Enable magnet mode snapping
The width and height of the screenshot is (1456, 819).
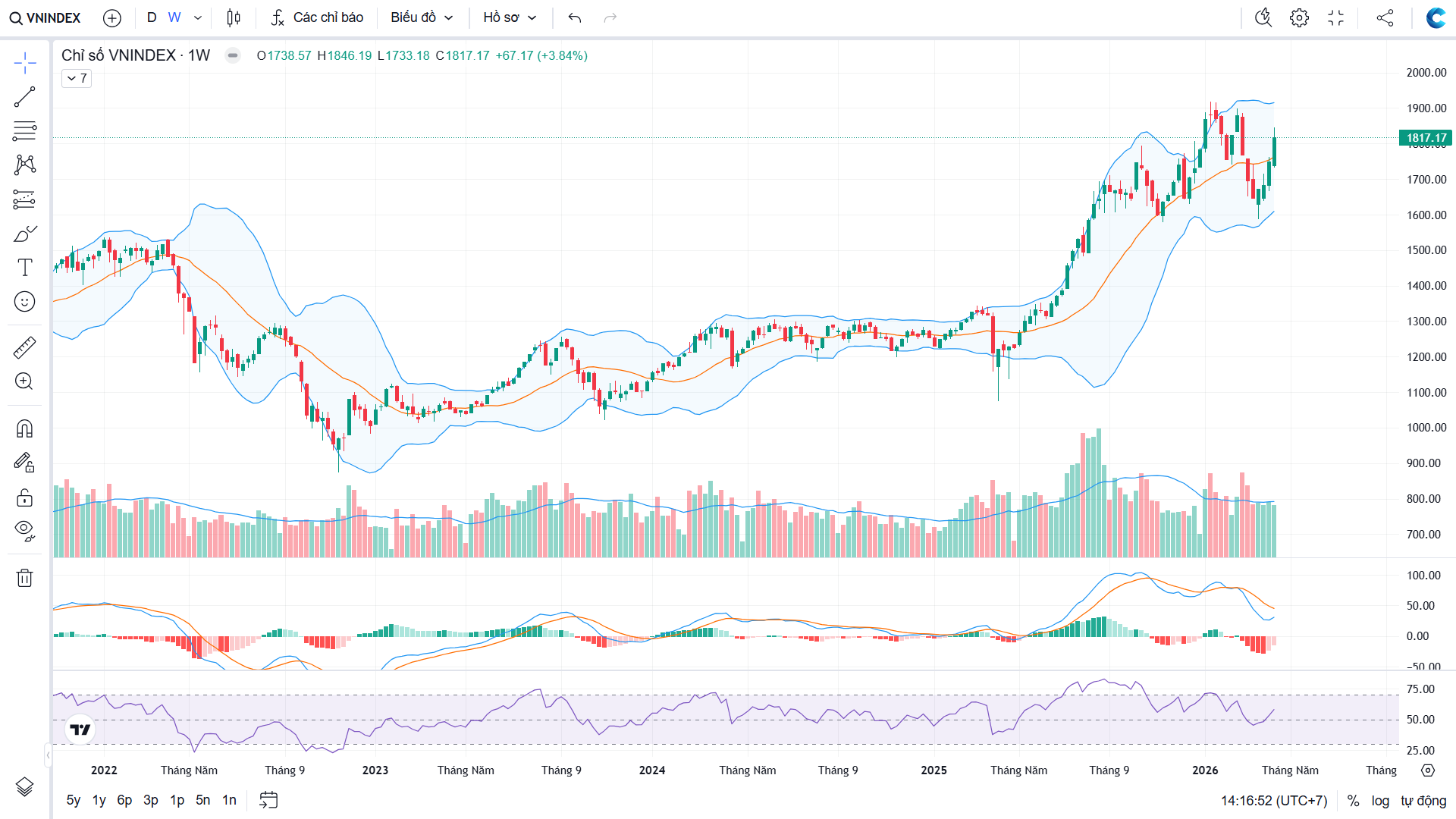[24, 429]
